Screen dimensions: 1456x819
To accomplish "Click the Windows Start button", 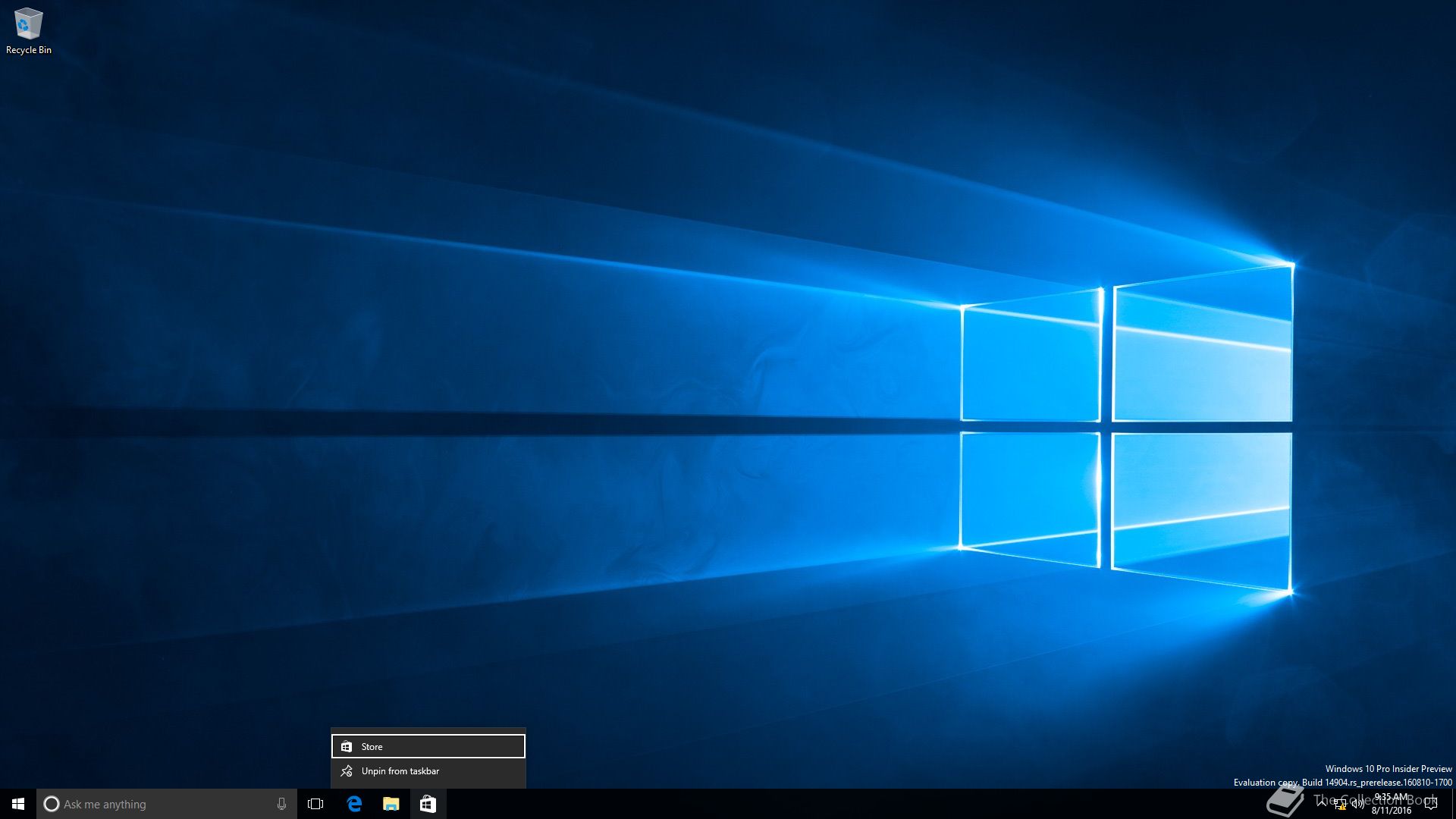I will [x=18, y=804].
